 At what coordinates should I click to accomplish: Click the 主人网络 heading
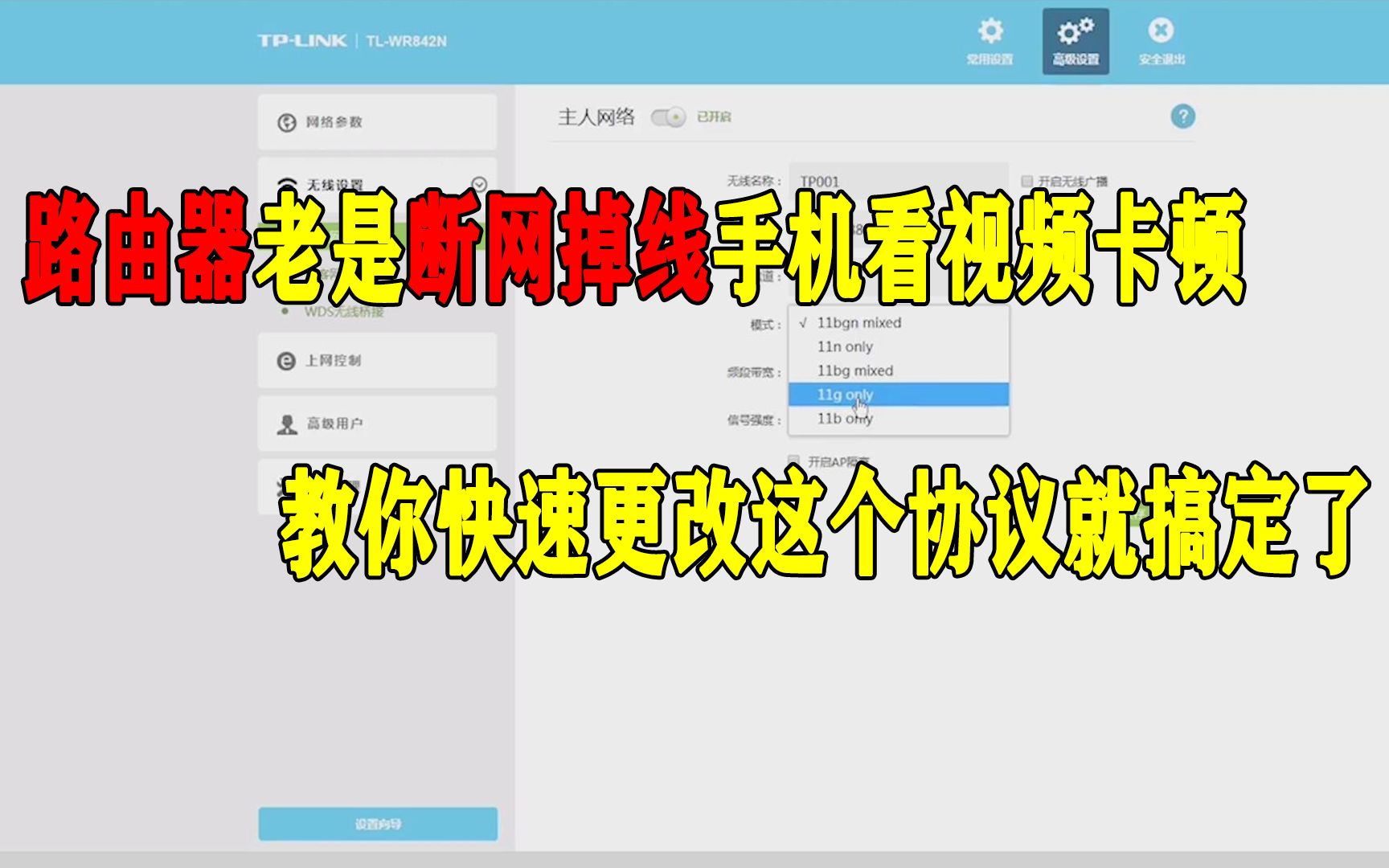(x=596, y=117)
